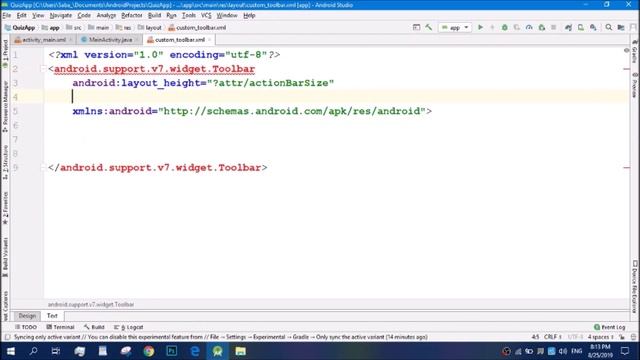
Task: Open Chrome from the Windows taskbar
Action: point(149,351)
